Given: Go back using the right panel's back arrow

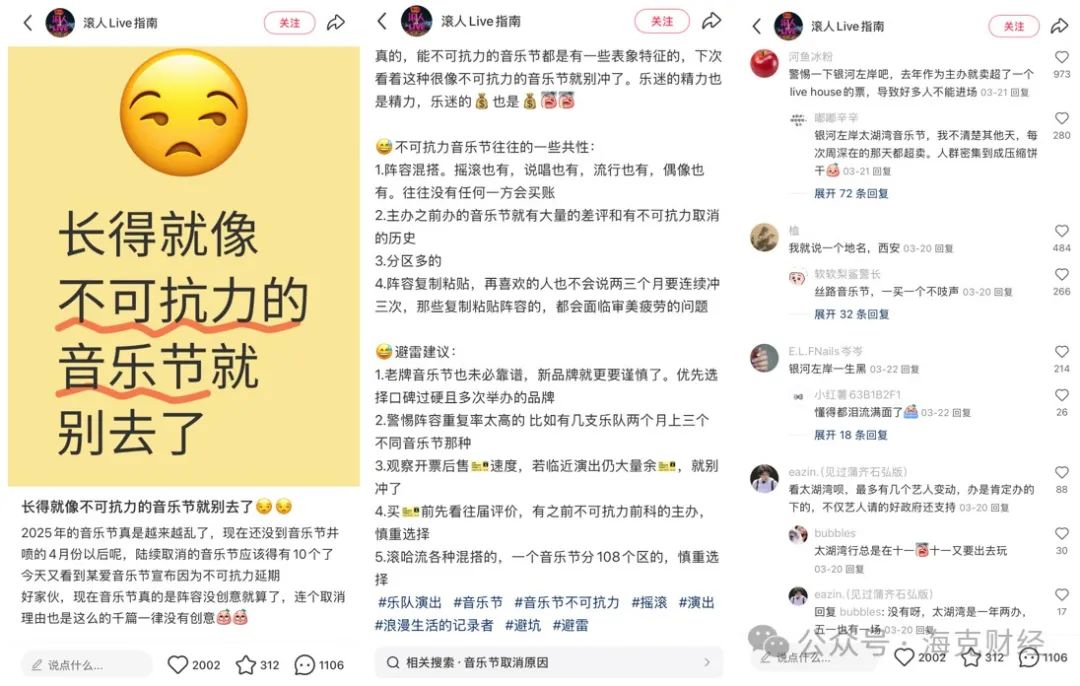Looking at the screenshot, I should pyautogui.click(x=756, y=26).
